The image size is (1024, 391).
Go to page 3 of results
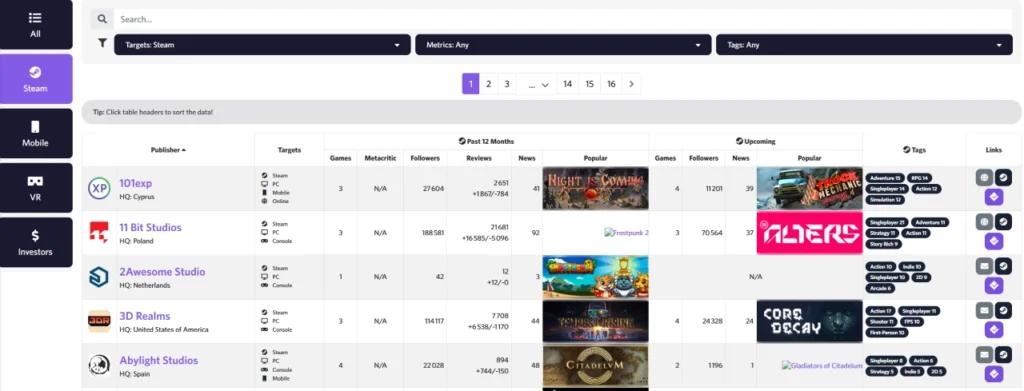[507, 84]
